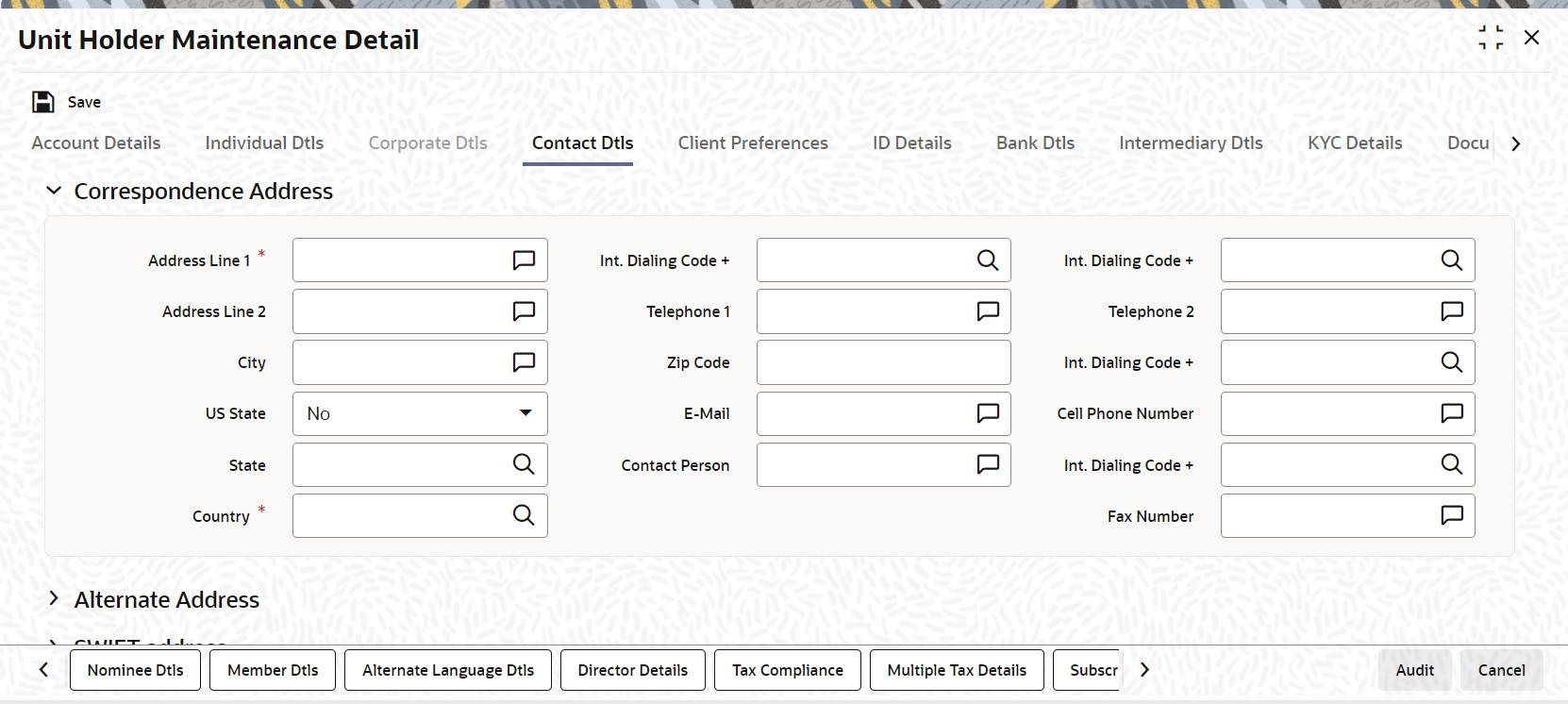Screen dimensions: 1568x704
Task: Click lookup icon for Telephone 1 dialing code
Action: pos(988,260)
